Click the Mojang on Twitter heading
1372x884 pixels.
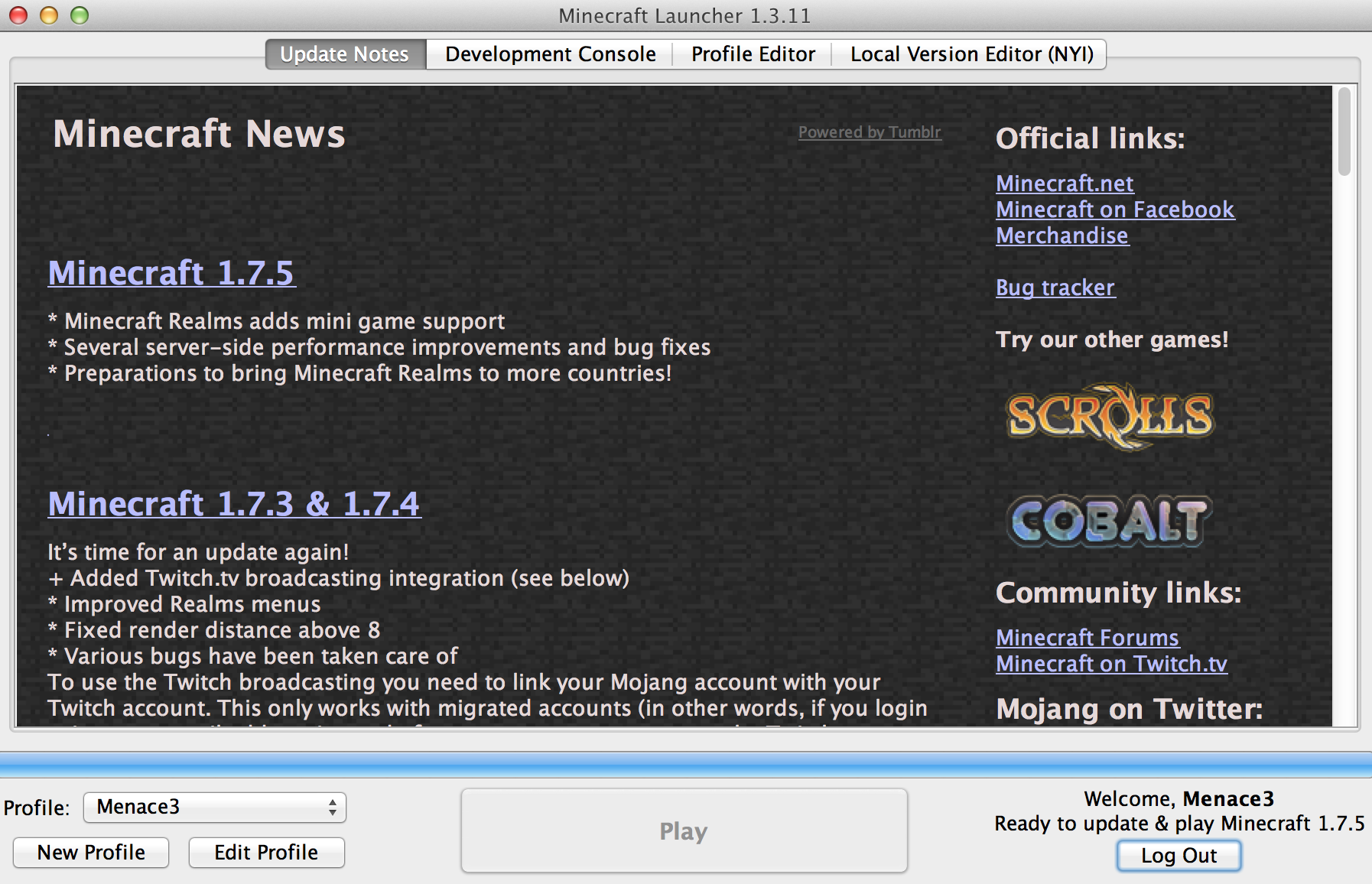click(x=1130, y=709)
